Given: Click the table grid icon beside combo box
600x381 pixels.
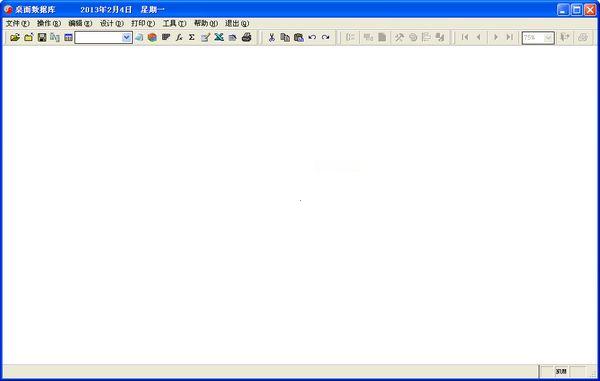Looking at the screenshot, I should pyautogui.click(x=68, y=37).
